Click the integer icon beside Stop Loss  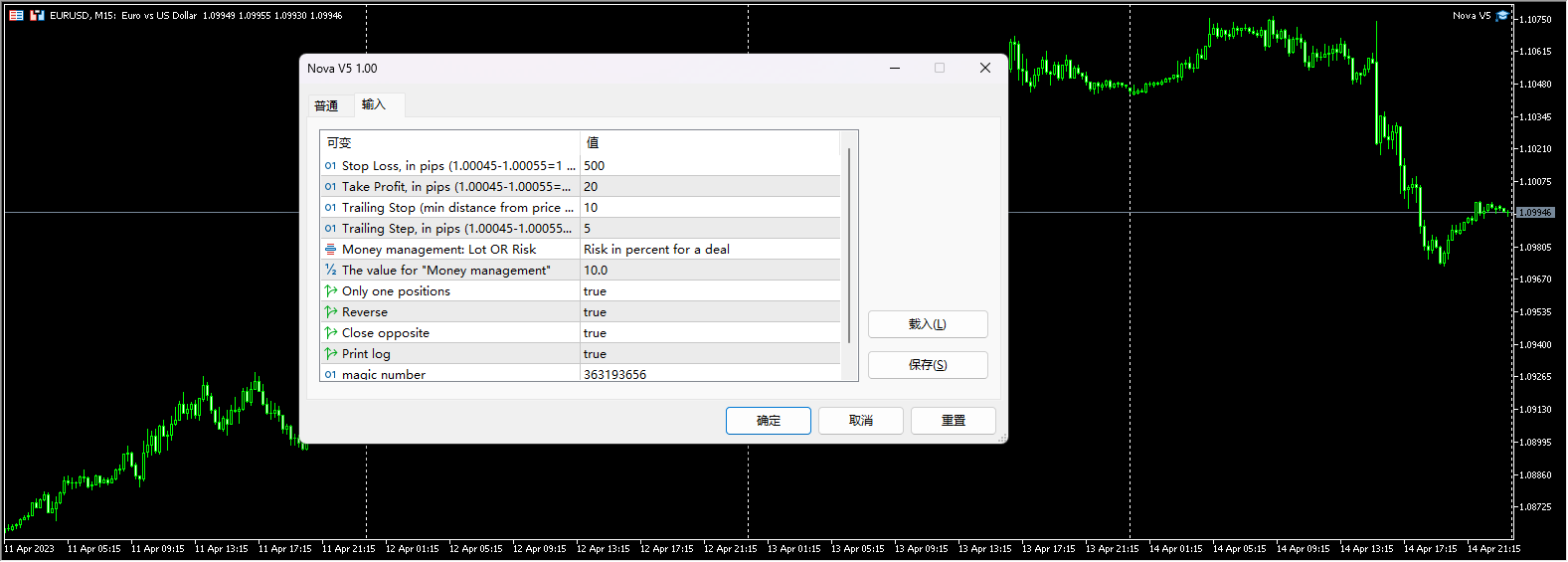click(330, 166)
